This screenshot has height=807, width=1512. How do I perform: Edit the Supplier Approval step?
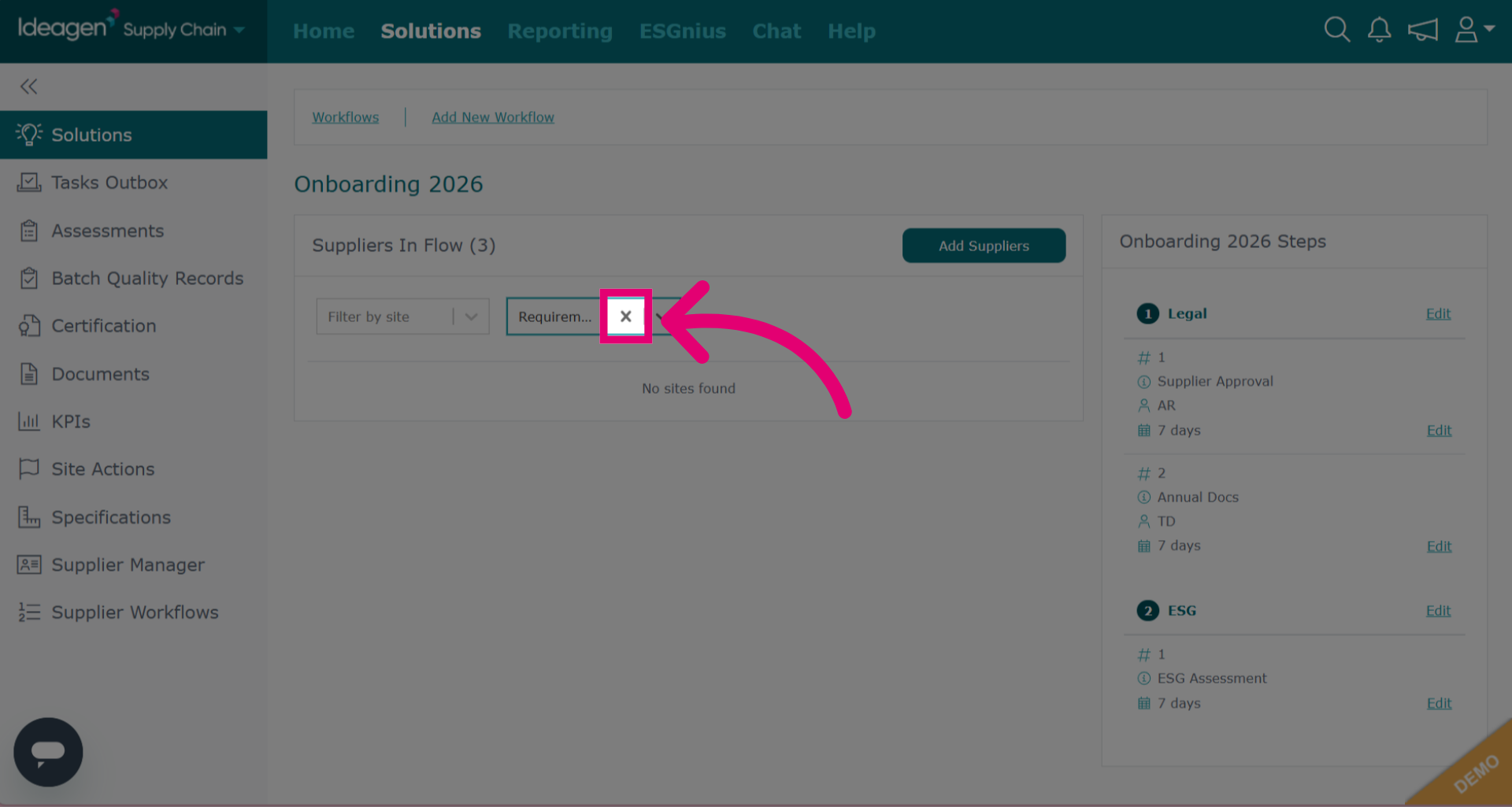pyautogui.click(x=1439, y=431)
